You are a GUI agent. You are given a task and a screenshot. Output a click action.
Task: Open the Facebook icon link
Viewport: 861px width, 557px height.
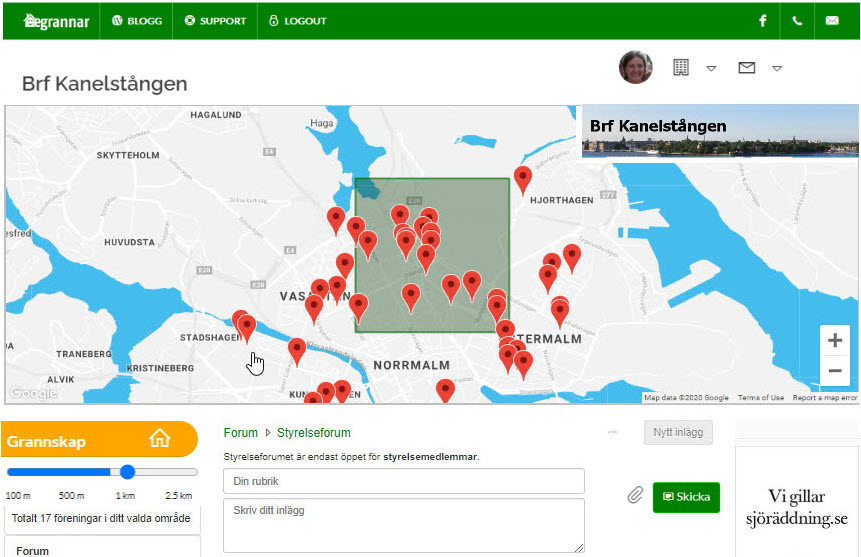coord(763,21)
